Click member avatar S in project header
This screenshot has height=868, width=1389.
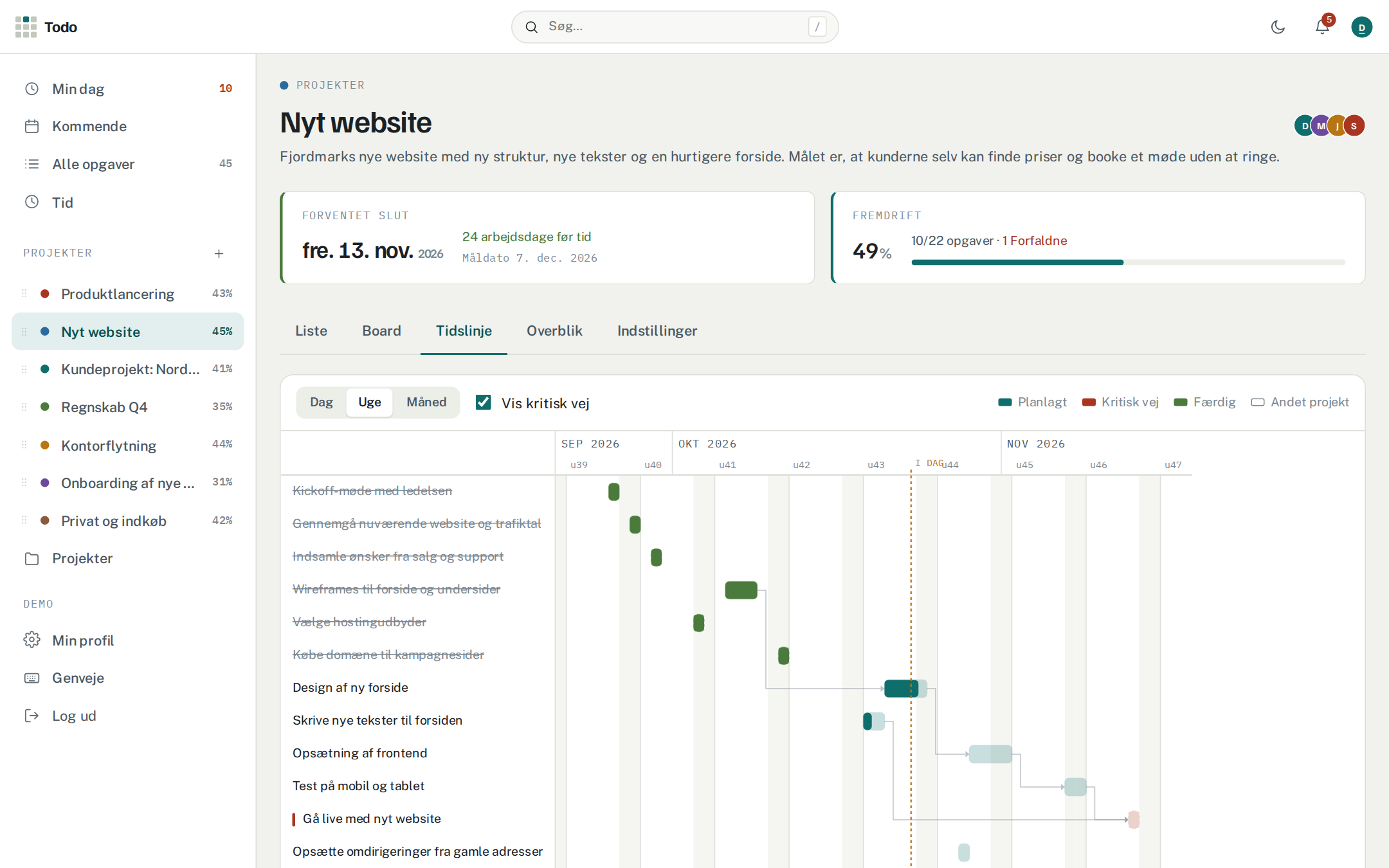pos(1354,125)
